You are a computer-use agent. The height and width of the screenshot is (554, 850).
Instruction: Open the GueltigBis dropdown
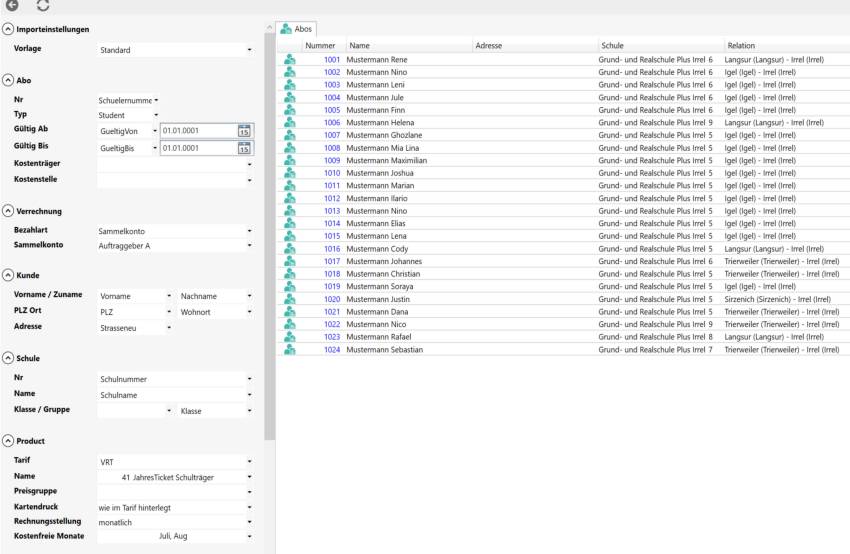pyautogui.click(x=128, y=148)
